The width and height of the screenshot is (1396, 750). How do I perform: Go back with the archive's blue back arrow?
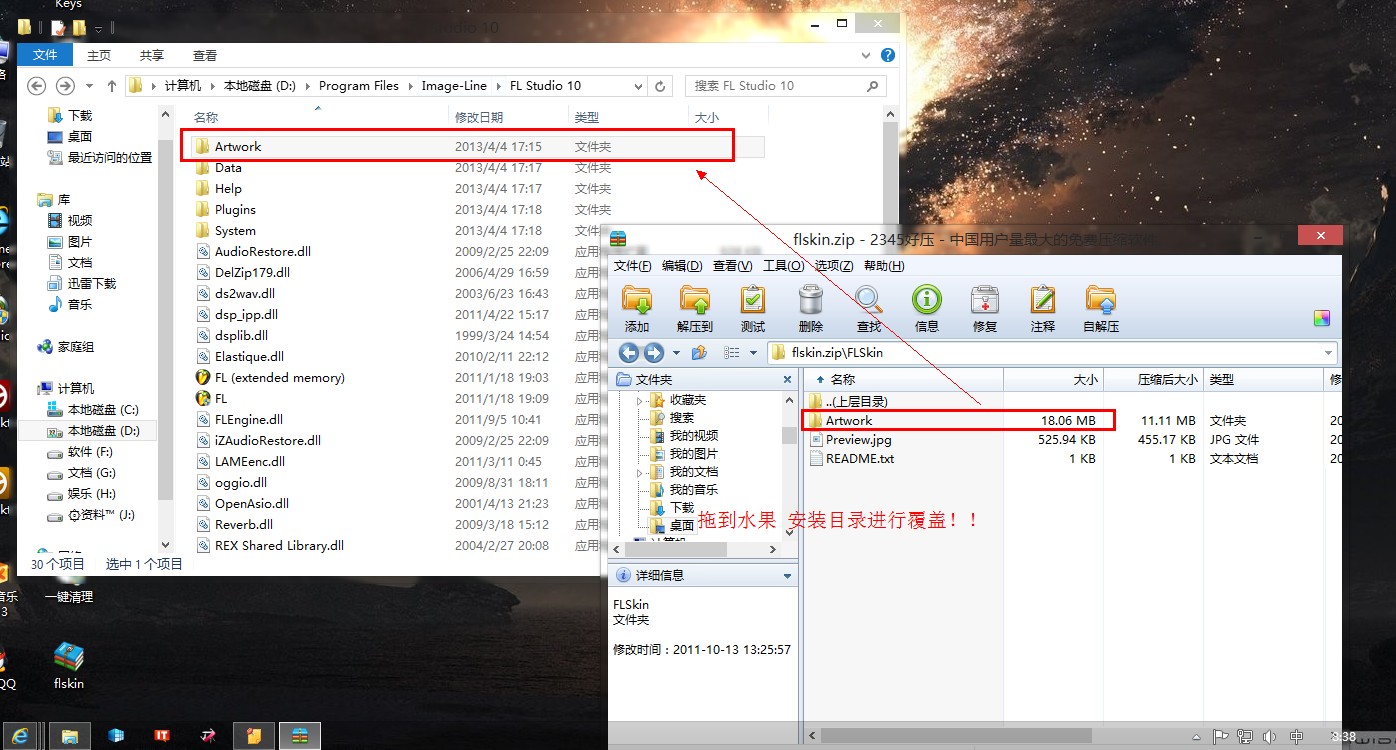(629, 352)
